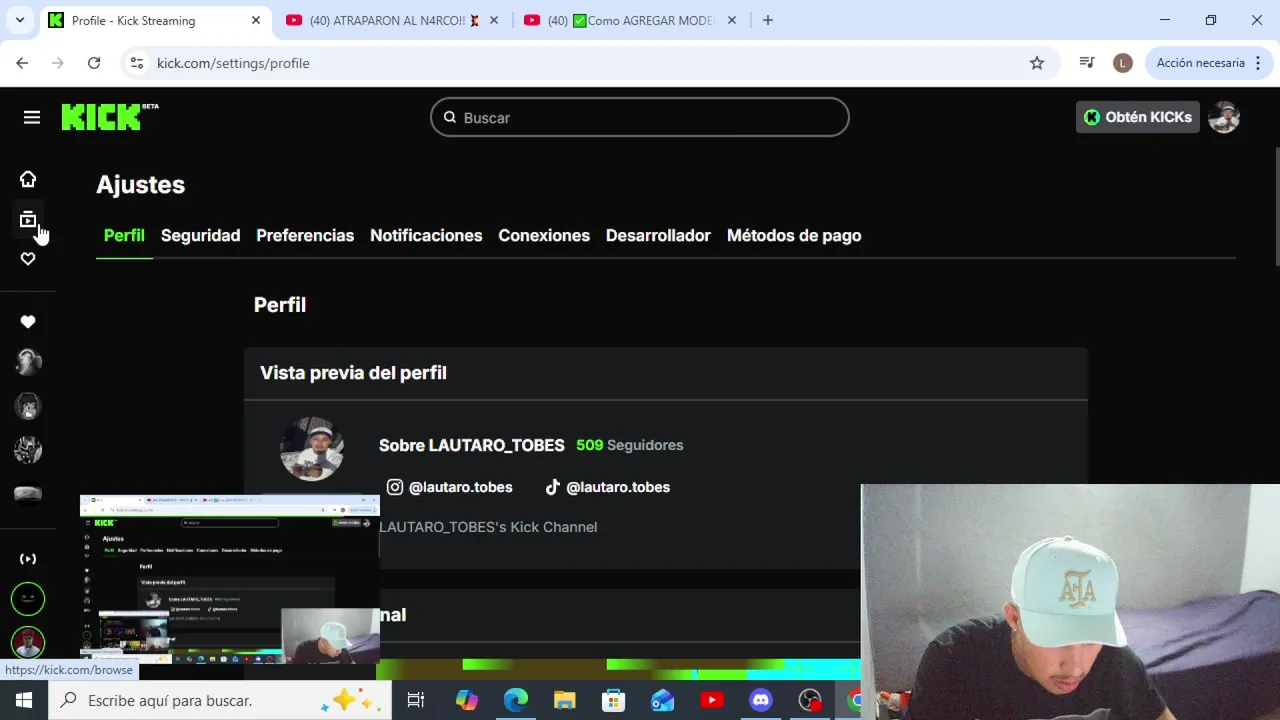
Task: Click the Sobre LAUTARO_TOBES heading
Action: point(472,445)
